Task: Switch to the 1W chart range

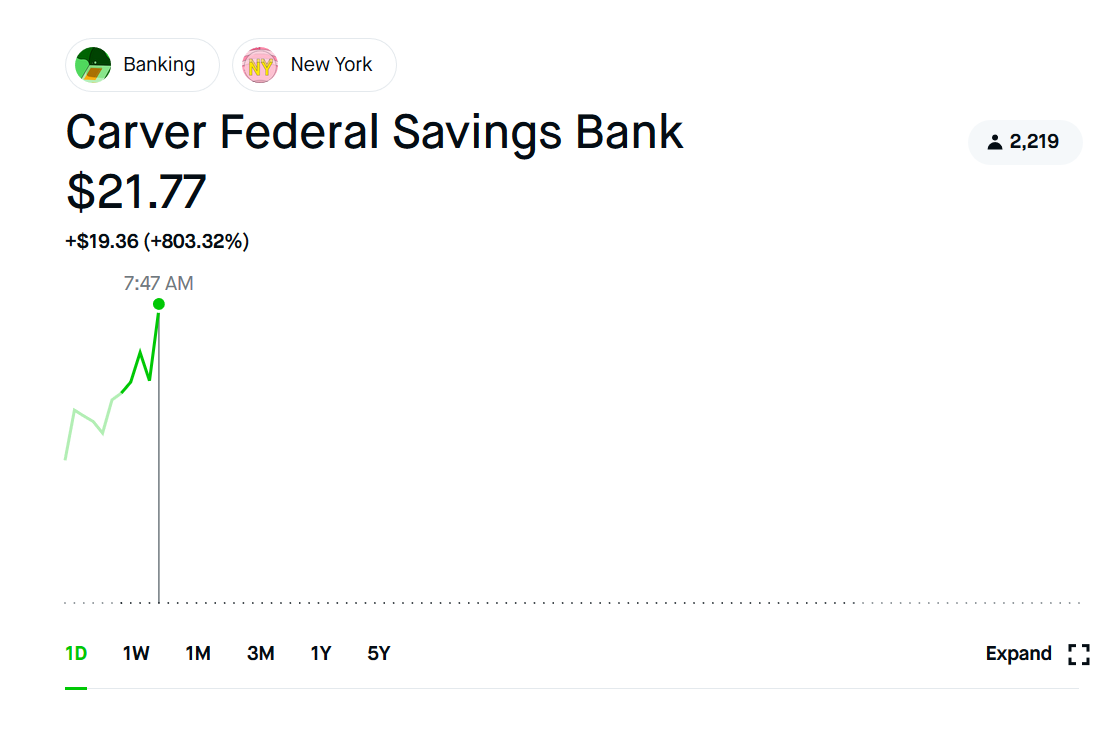Action: point(136,654)
